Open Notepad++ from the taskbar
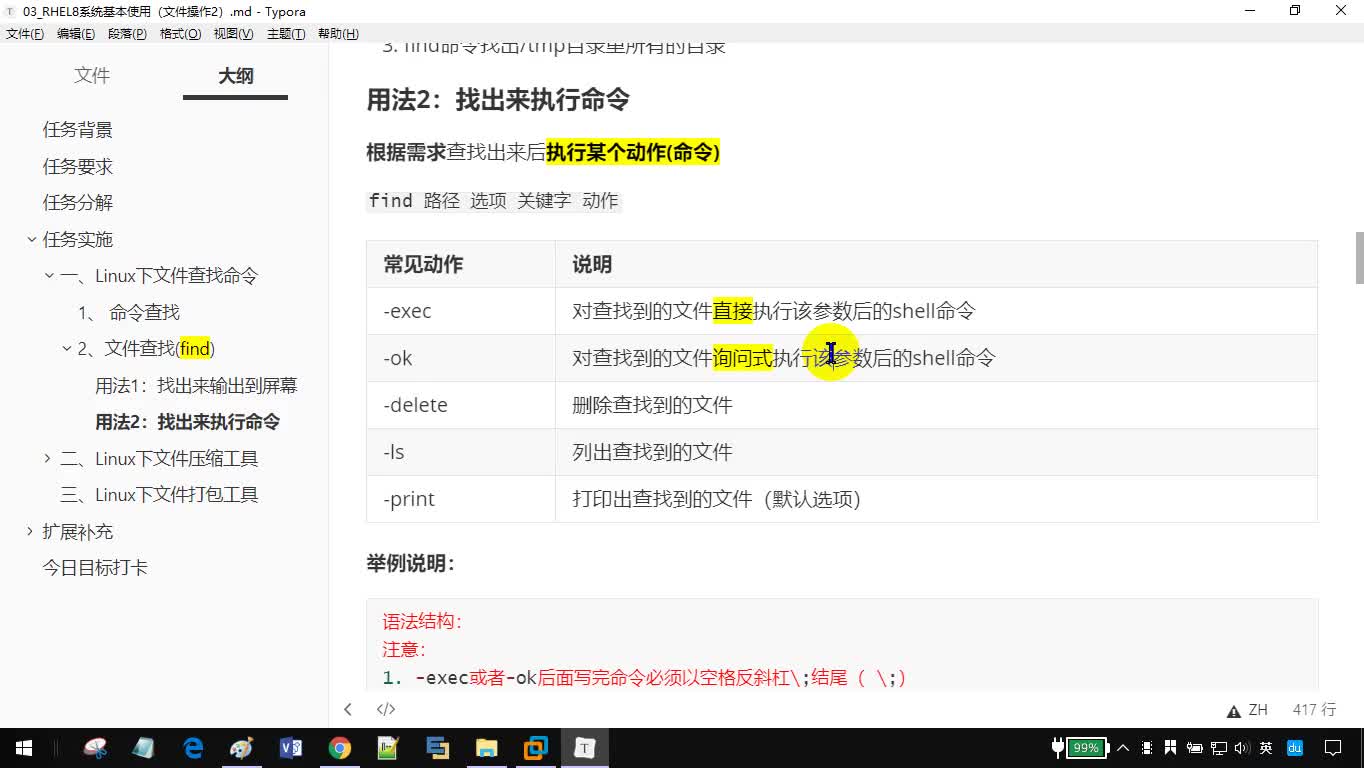Image resolution: width=1364 pixels, height=768 pixels. click(x=388, y=748)
